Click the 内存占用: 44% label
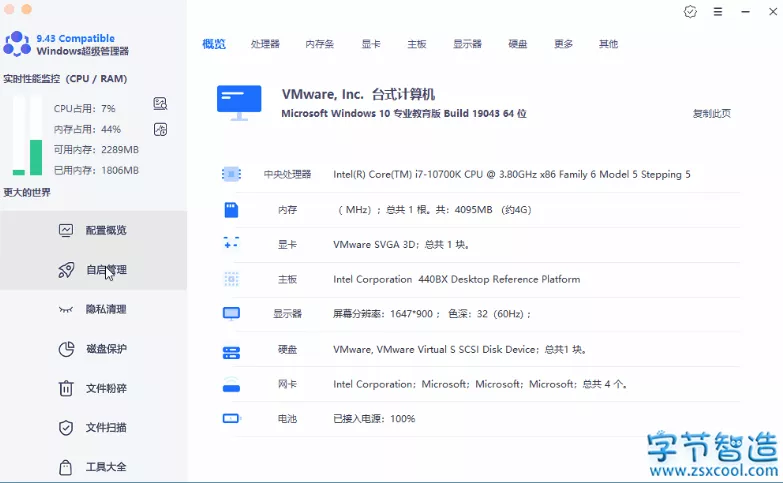Image resolution: width=783 pixels, height=483 pixels. click(x=87, y=129)
